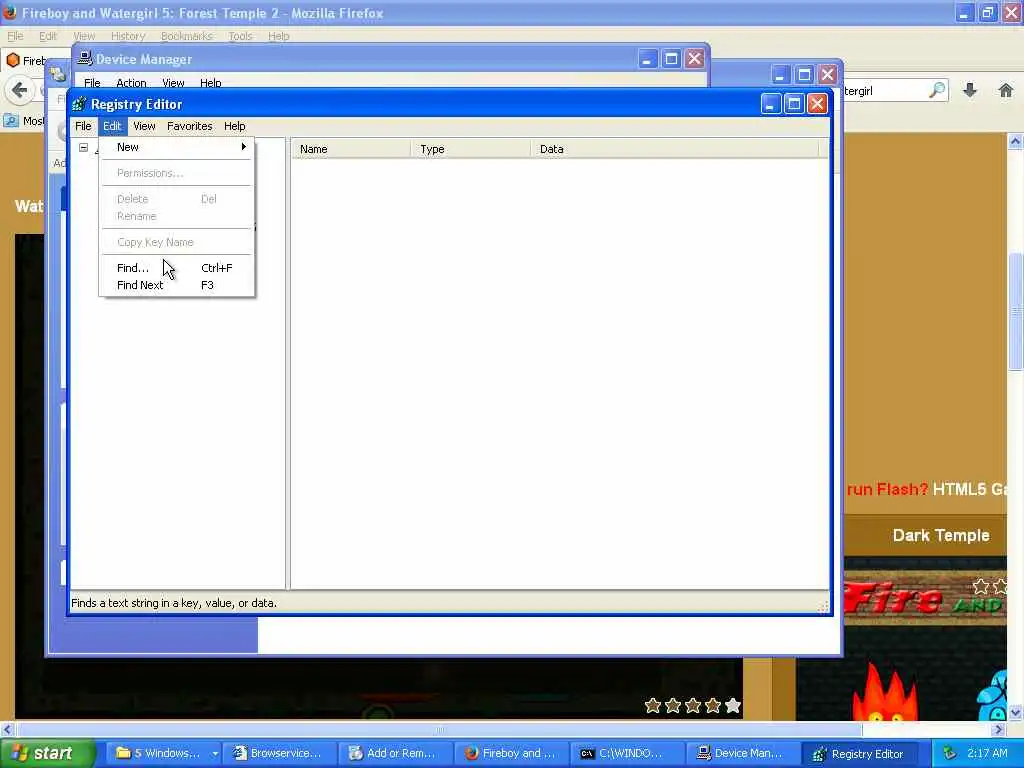
Task: Maximize the Registry Editor window
Action: click(794, 104)
